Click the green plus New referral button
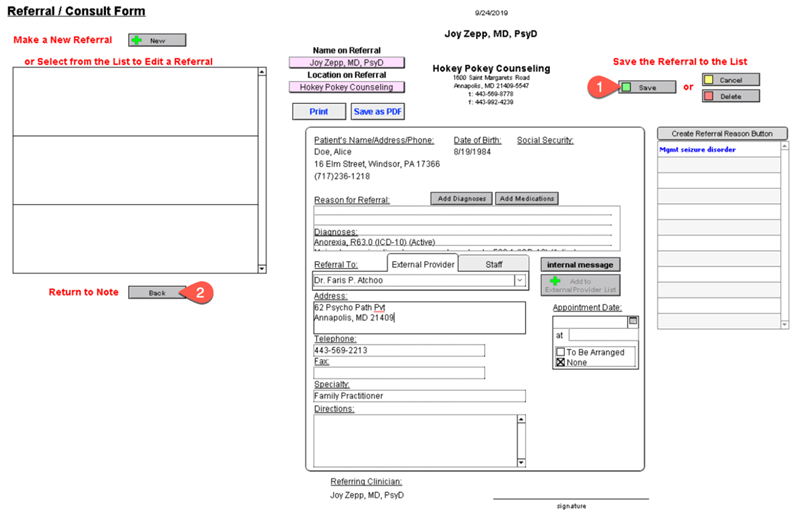The height and width of the screenshot is (518, 800). coord(157,41)
